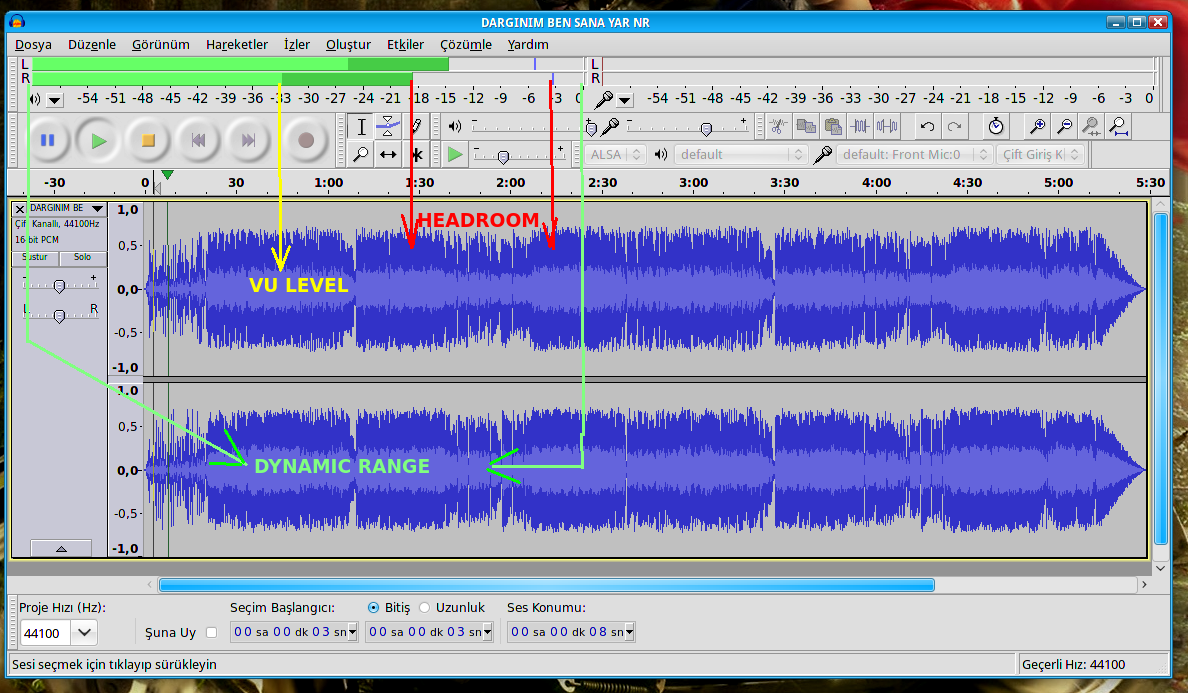Click the Silence audio icon
This screenshot has height=693, width=1188.
pos(887,126)
